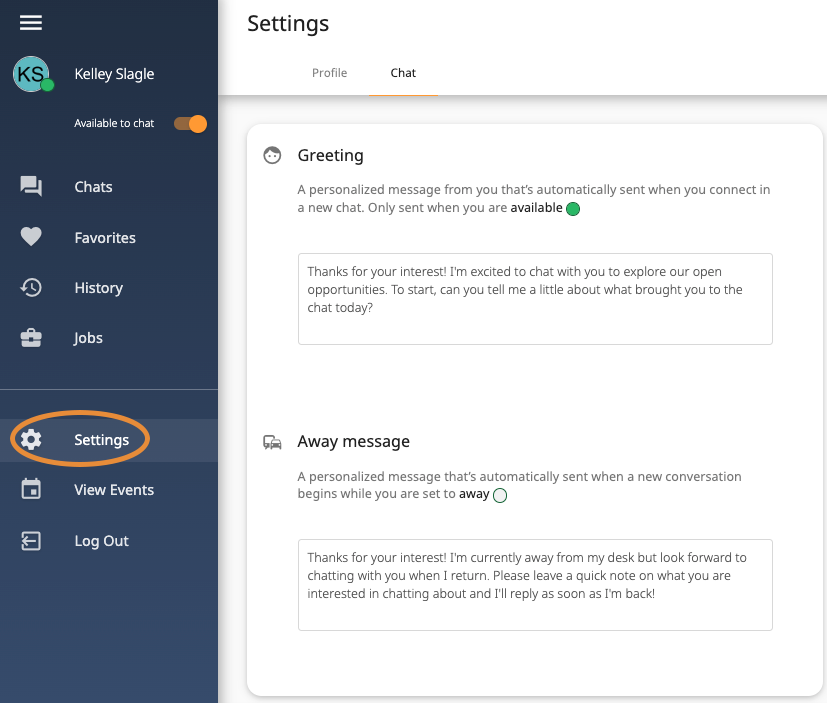The height and width of the screenshot is (703, 827).
Task: Click the Log Out link
Action: pos(101,541)
